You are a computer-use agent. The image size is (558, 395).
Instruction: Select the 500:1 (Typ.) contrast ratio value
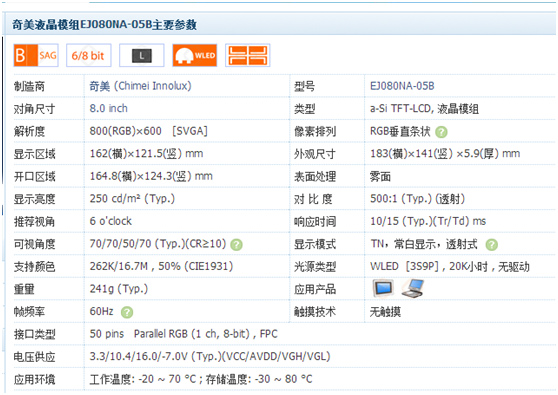(x=417, y=199)
